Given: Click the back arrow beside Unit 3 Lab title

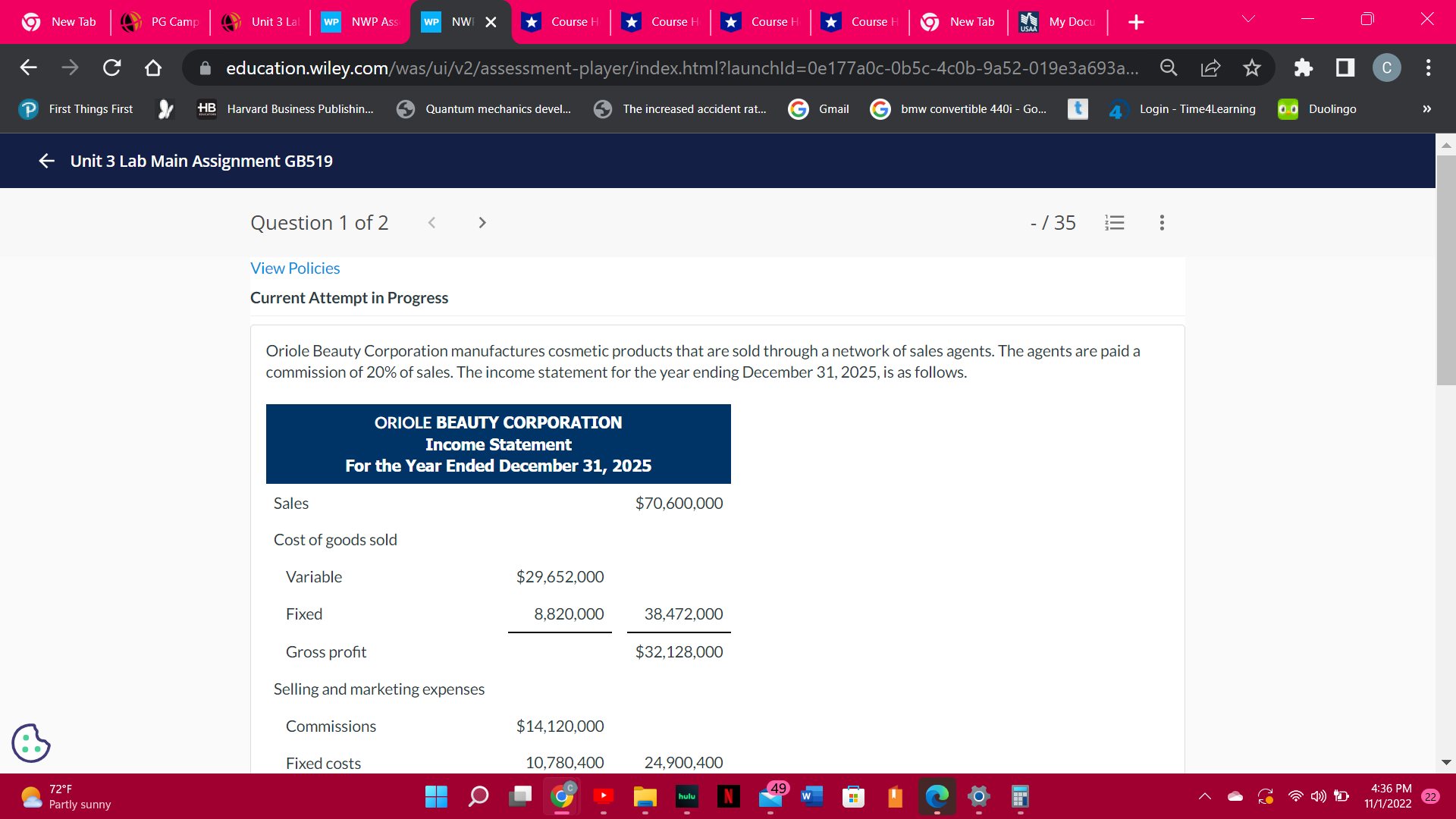Looking at the screenshot, I should coord(46,161).
